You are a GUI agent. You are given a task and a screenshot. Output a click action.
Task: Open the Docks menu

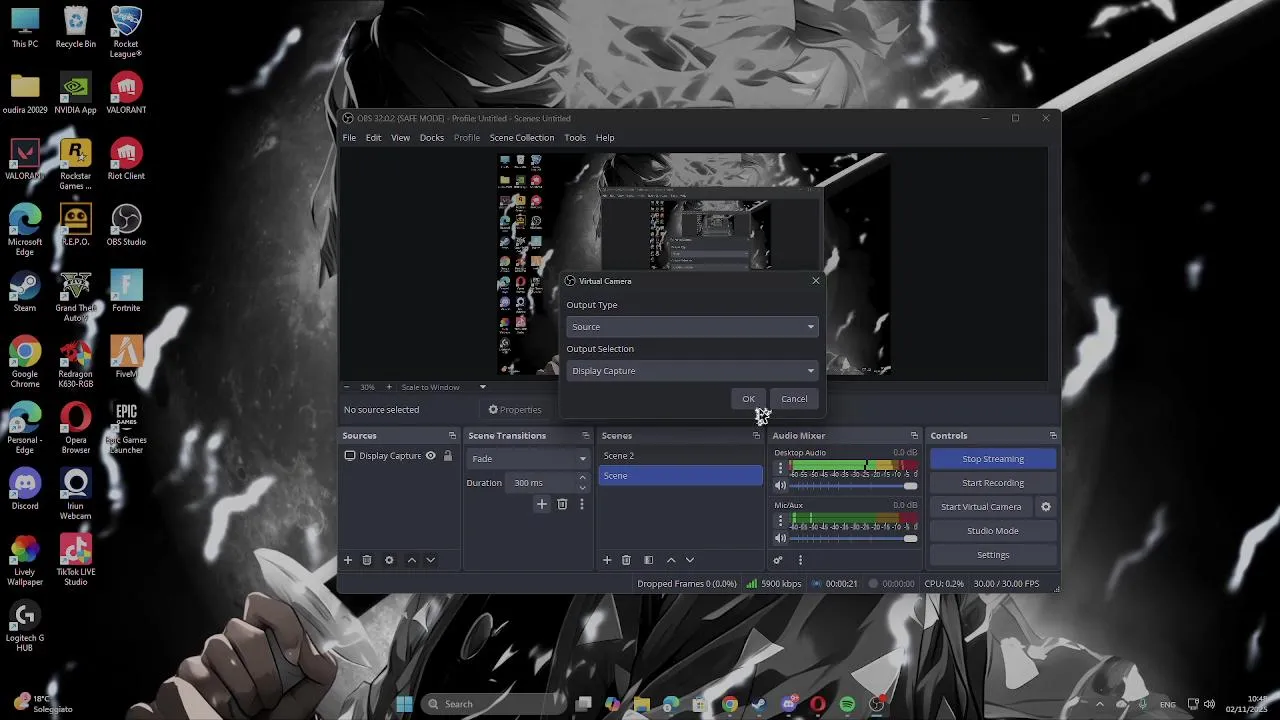432,138
